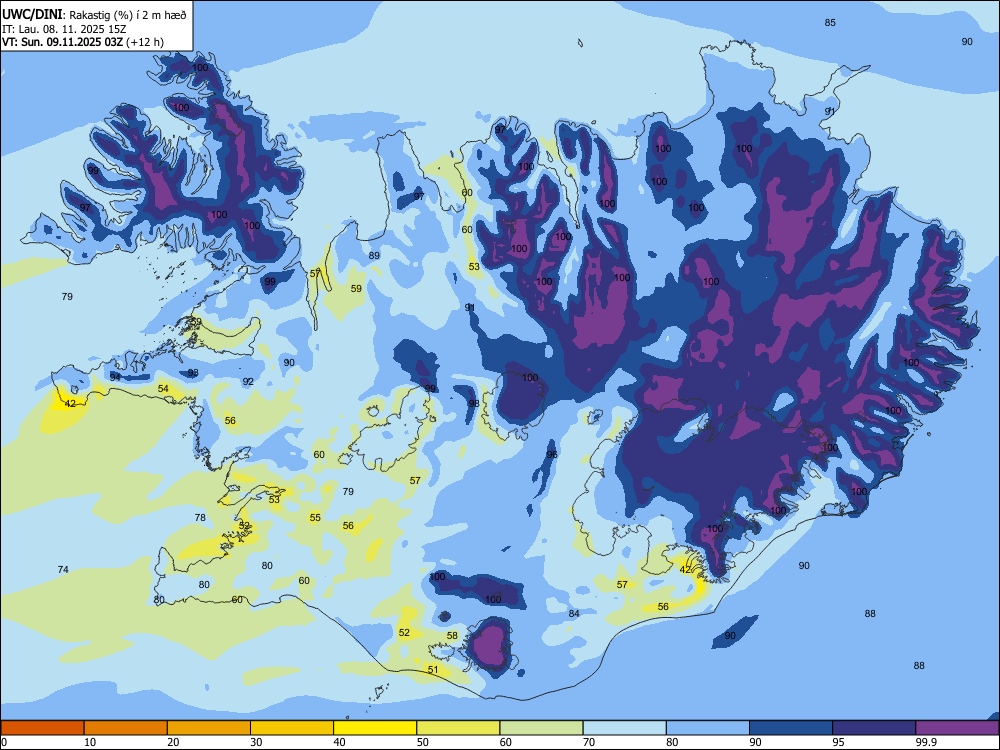Click the '85' humidity value on map
1000x750 pixels.
tap(830, 23)
